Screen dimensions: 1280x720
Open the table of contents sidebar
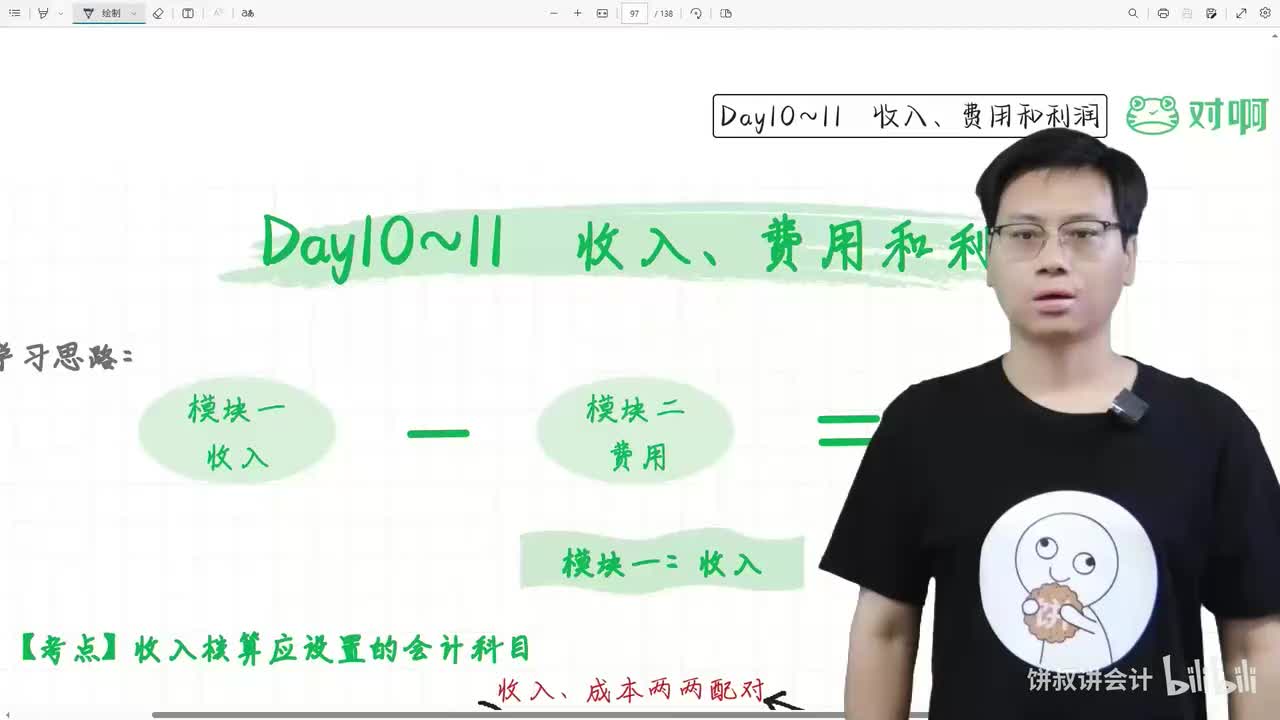pos(15,13)
